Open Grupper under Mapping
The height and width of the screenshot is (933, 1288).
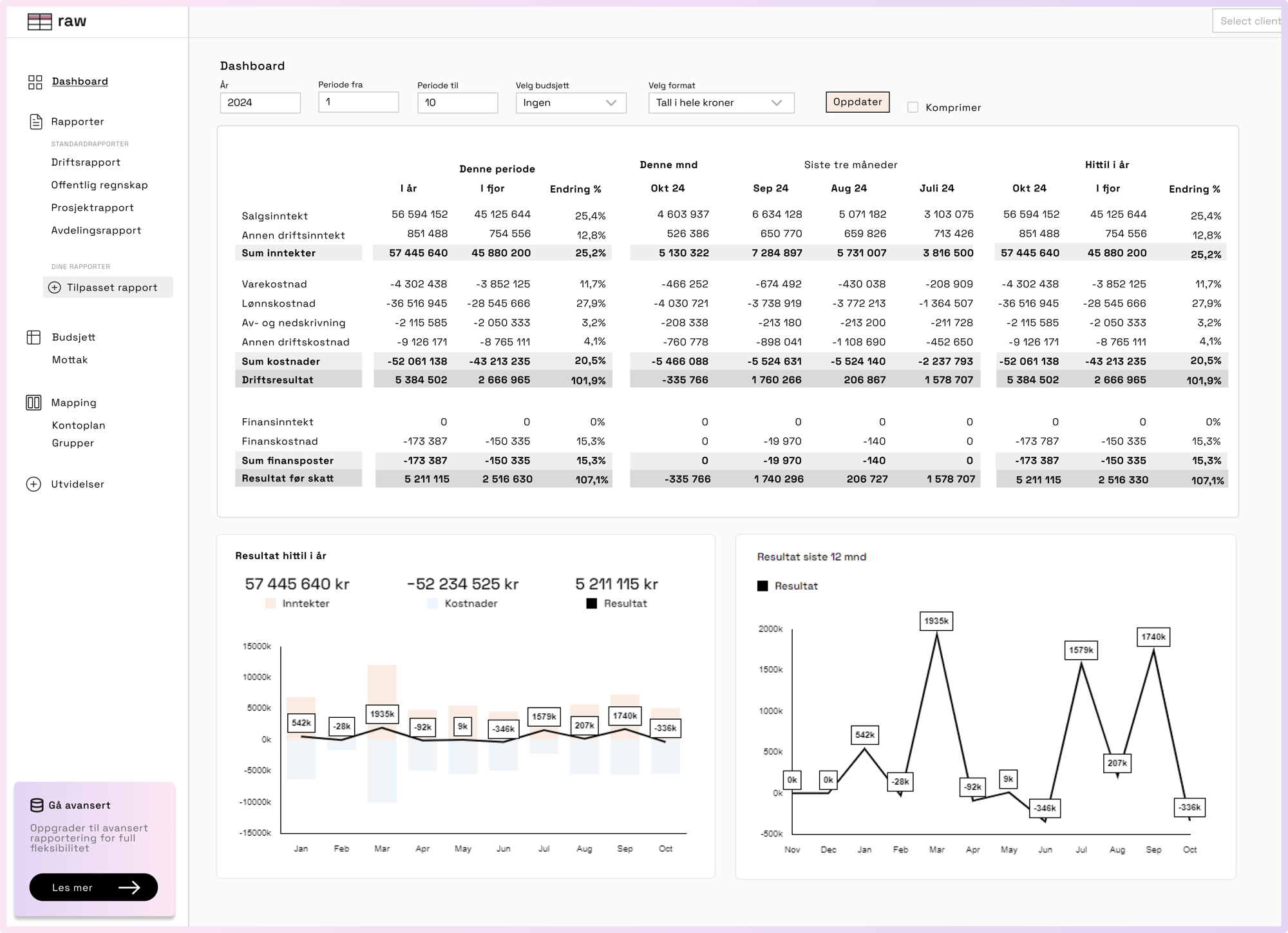point(73,443)
